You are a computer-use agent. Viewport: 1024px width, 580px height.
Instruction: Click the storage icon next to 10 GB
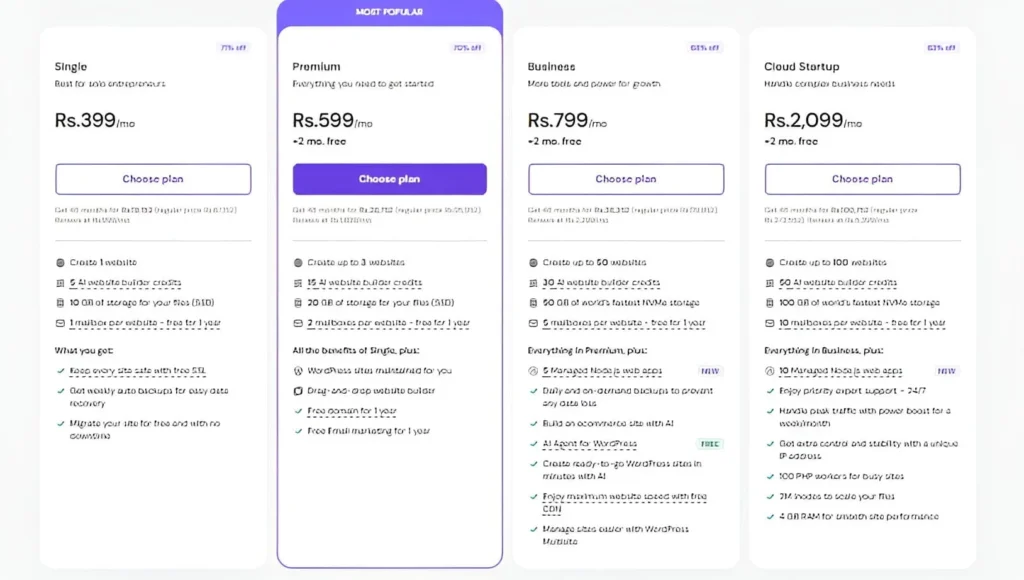[60, 302]
